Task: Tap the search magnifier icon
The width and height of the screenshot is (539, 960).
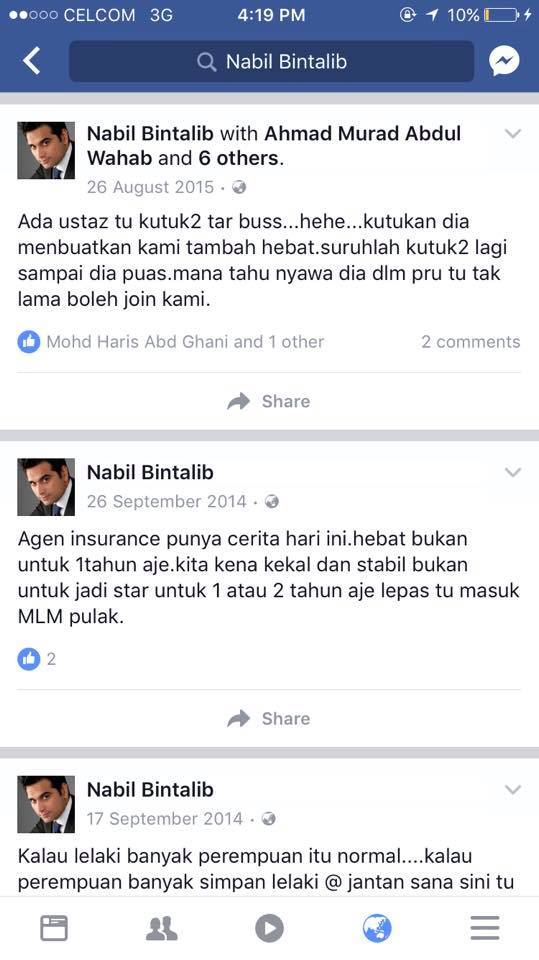Action: click(x=206, y=62)
